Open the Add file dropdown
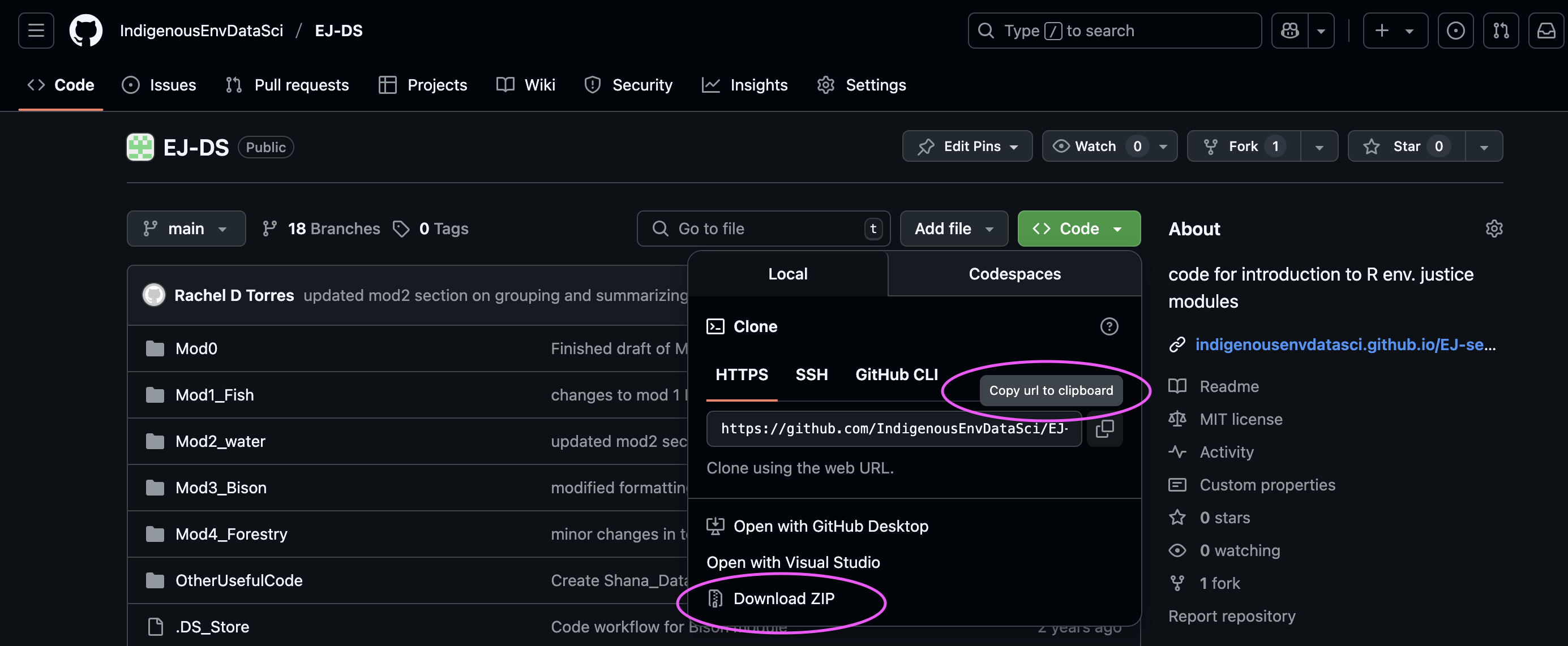 click(954, 228)
